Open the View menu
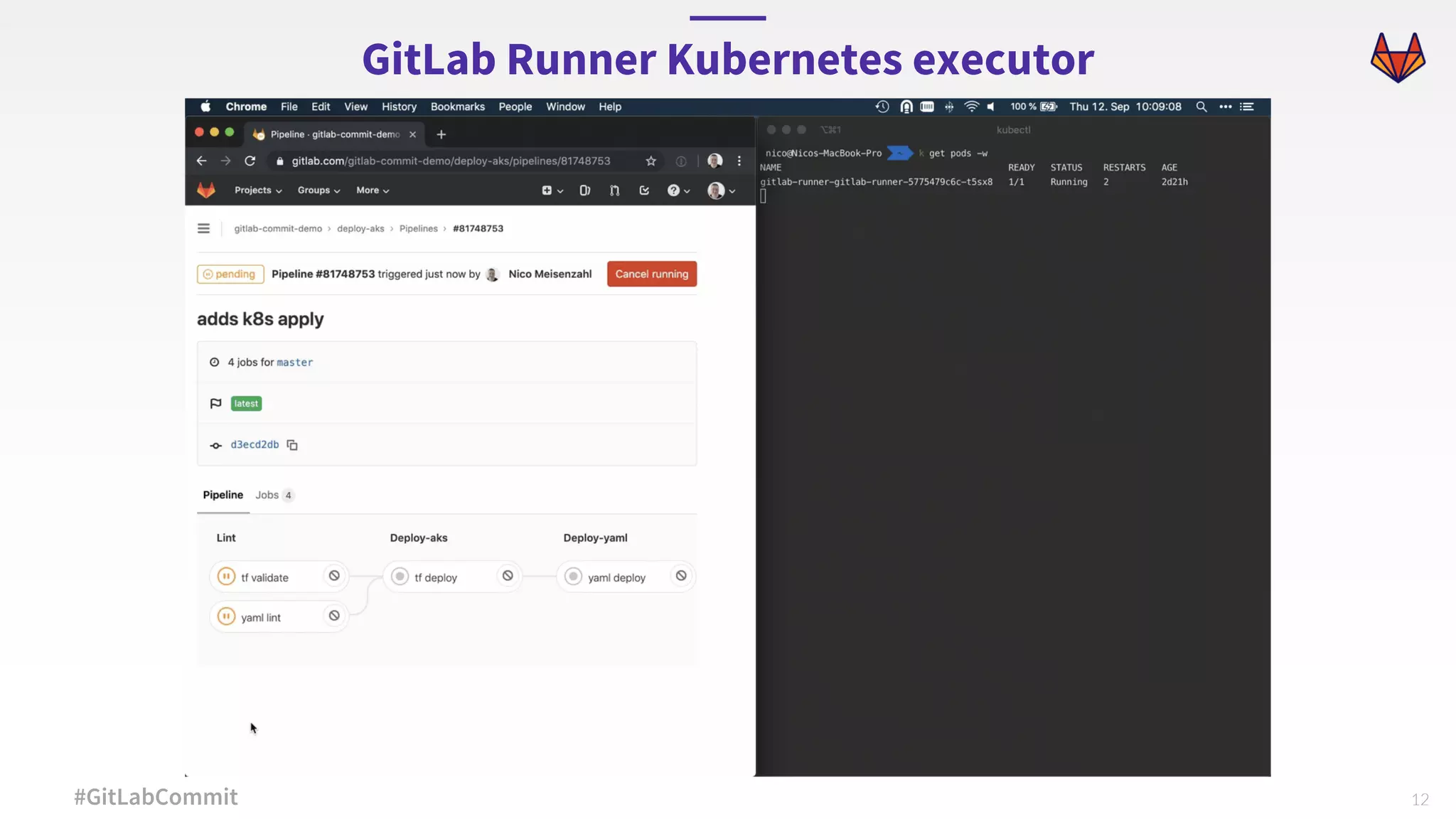Screen dimensions: 1456x819 (355, 107)
